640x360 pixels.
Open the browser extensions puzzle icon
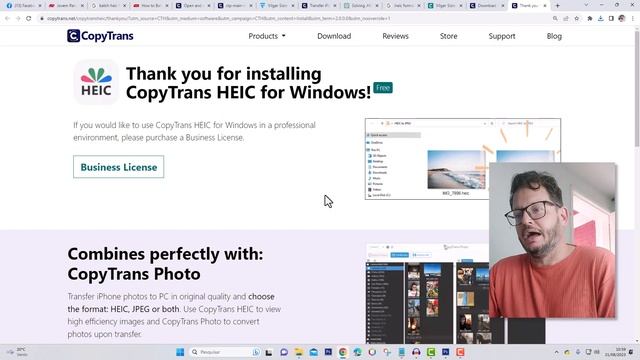[x=590, y=18]
